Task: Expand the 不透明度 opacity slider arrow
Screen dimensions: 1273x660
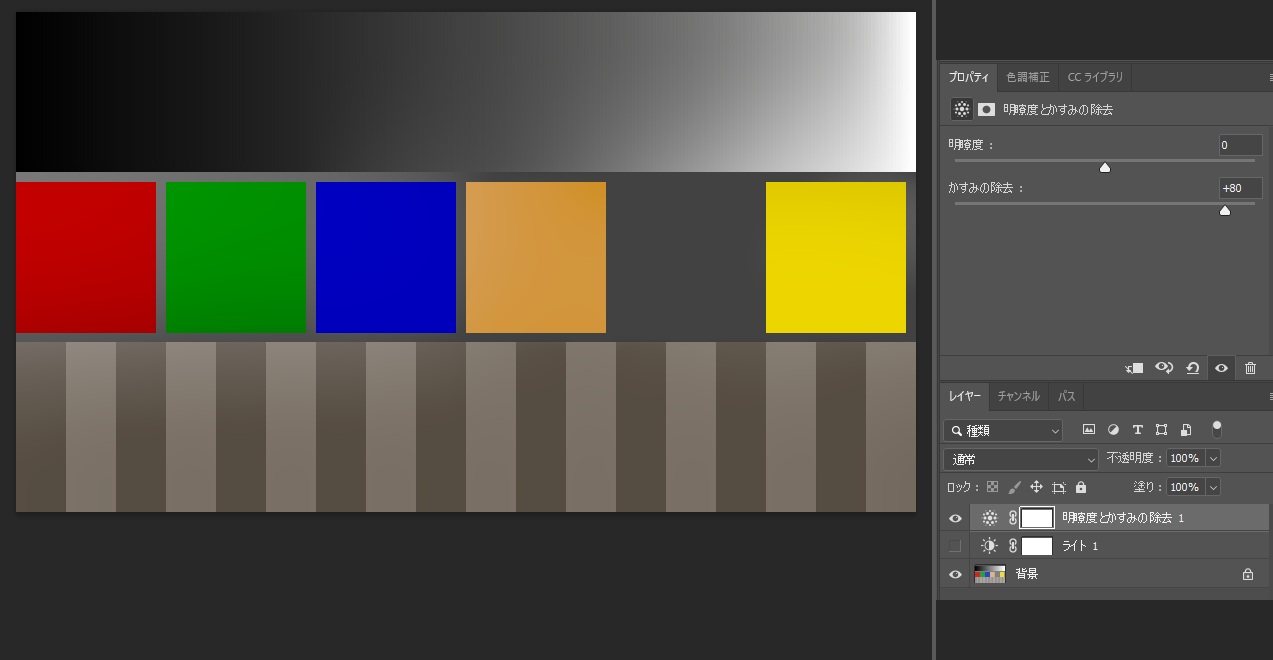Action: (x=1213, y=458)
